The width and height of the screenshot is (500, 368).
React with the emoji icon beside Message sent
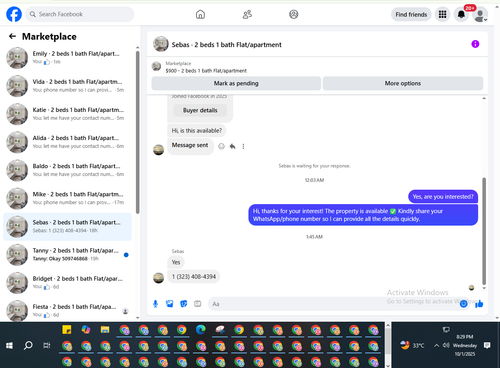point(221,146)
